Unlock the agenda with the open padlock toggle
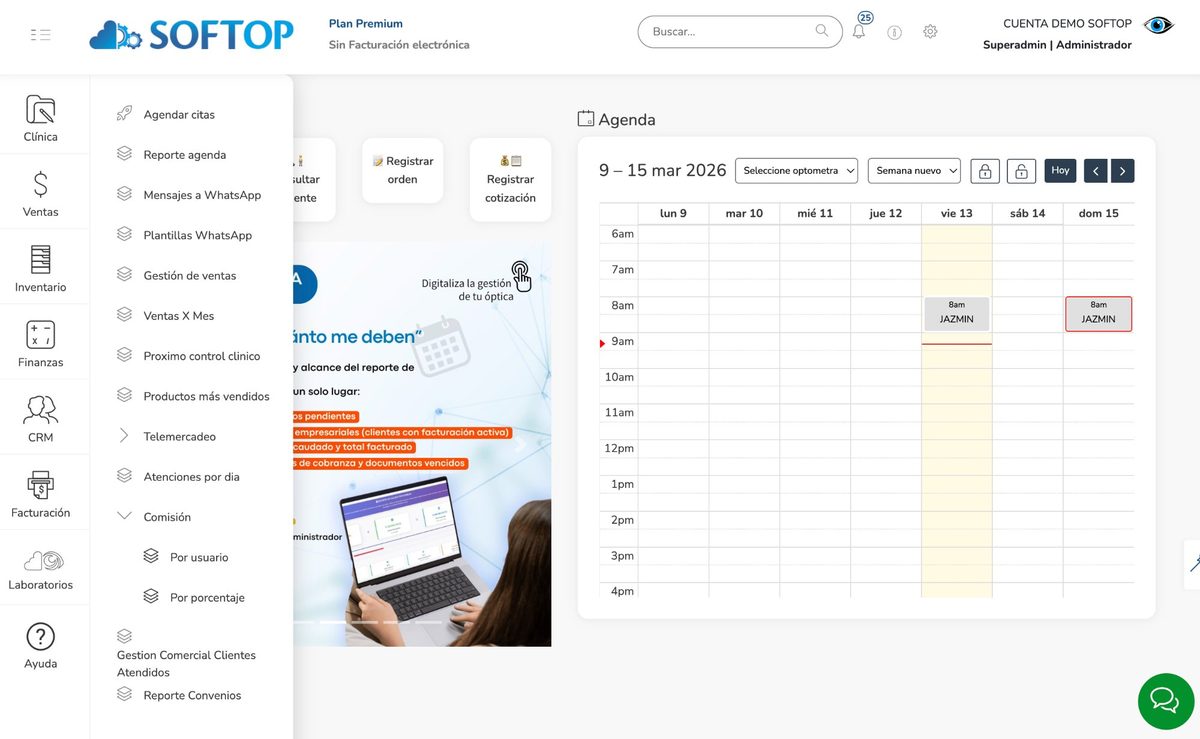This screenshot has height=739, width=1200. [1021, 170]
